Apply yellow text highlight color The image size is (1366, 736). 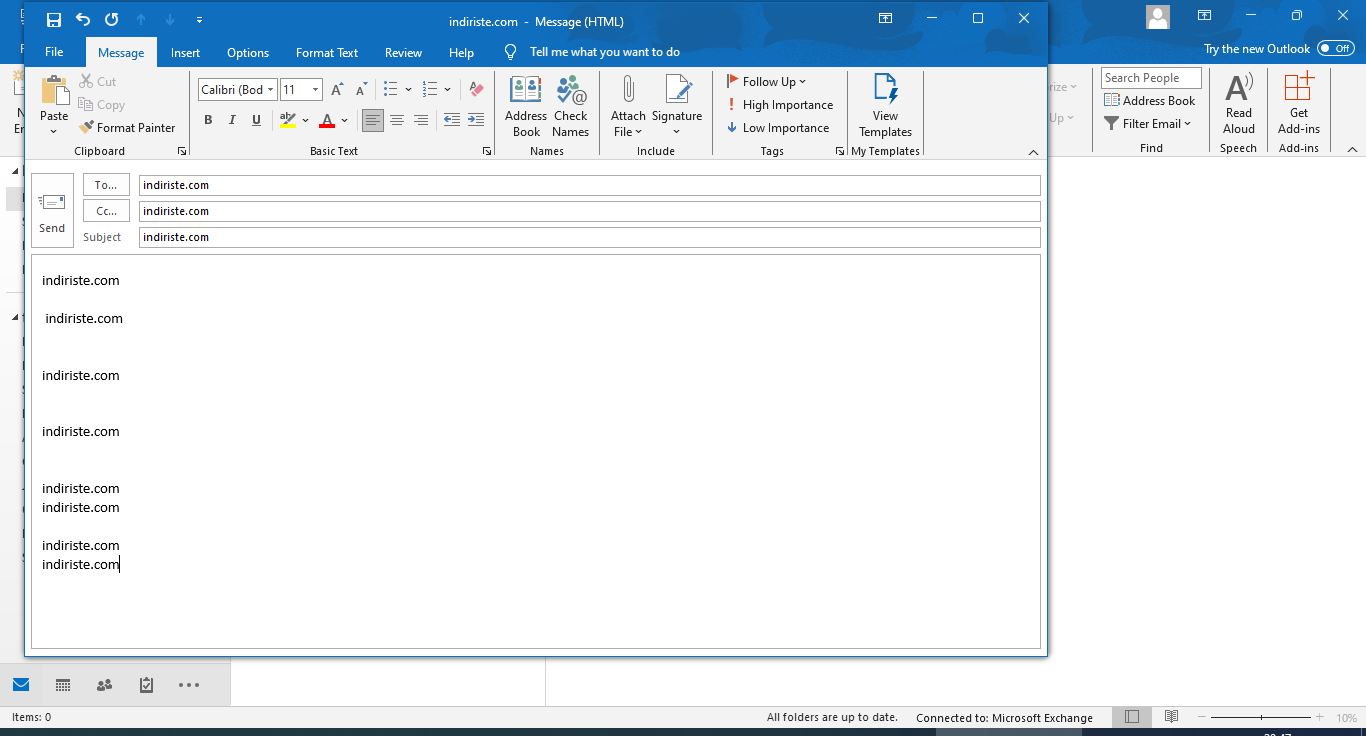point(288,120)
